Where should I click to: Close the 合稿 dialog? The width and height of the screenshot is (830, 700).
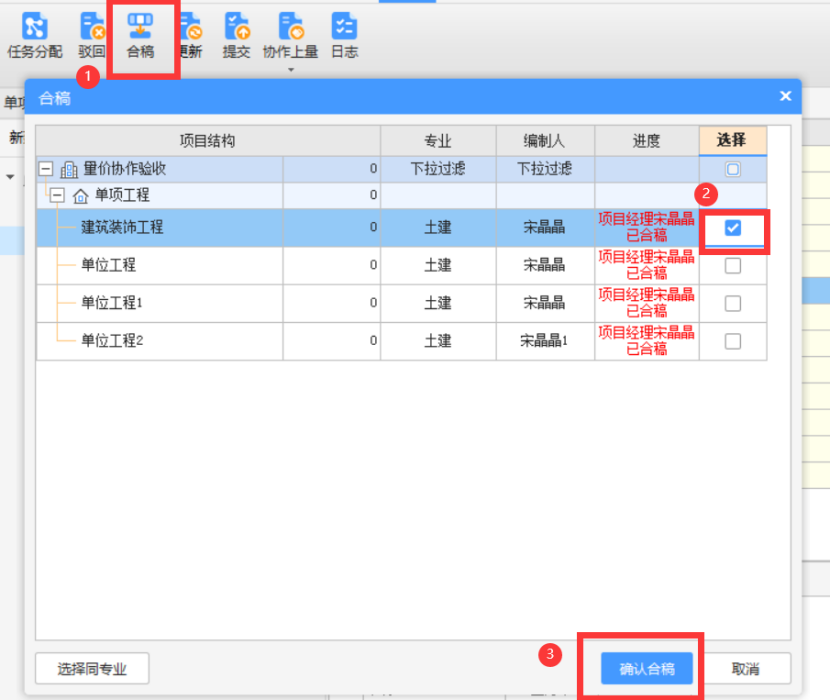[x=786, y=96]
